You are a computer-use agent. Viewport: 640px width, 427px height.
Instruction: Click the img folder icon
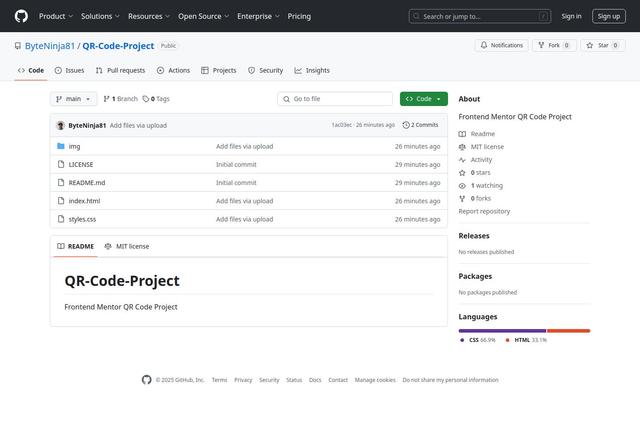pyautogui.click(x=61, y=146)
